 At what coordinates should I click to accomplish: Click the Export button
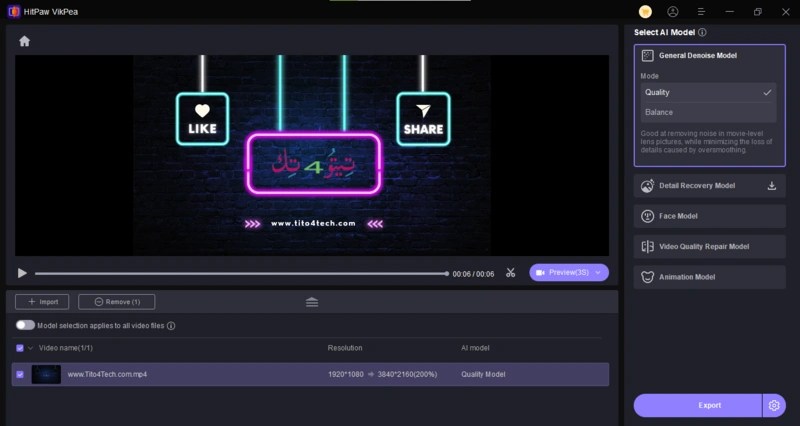coord(698,406)
